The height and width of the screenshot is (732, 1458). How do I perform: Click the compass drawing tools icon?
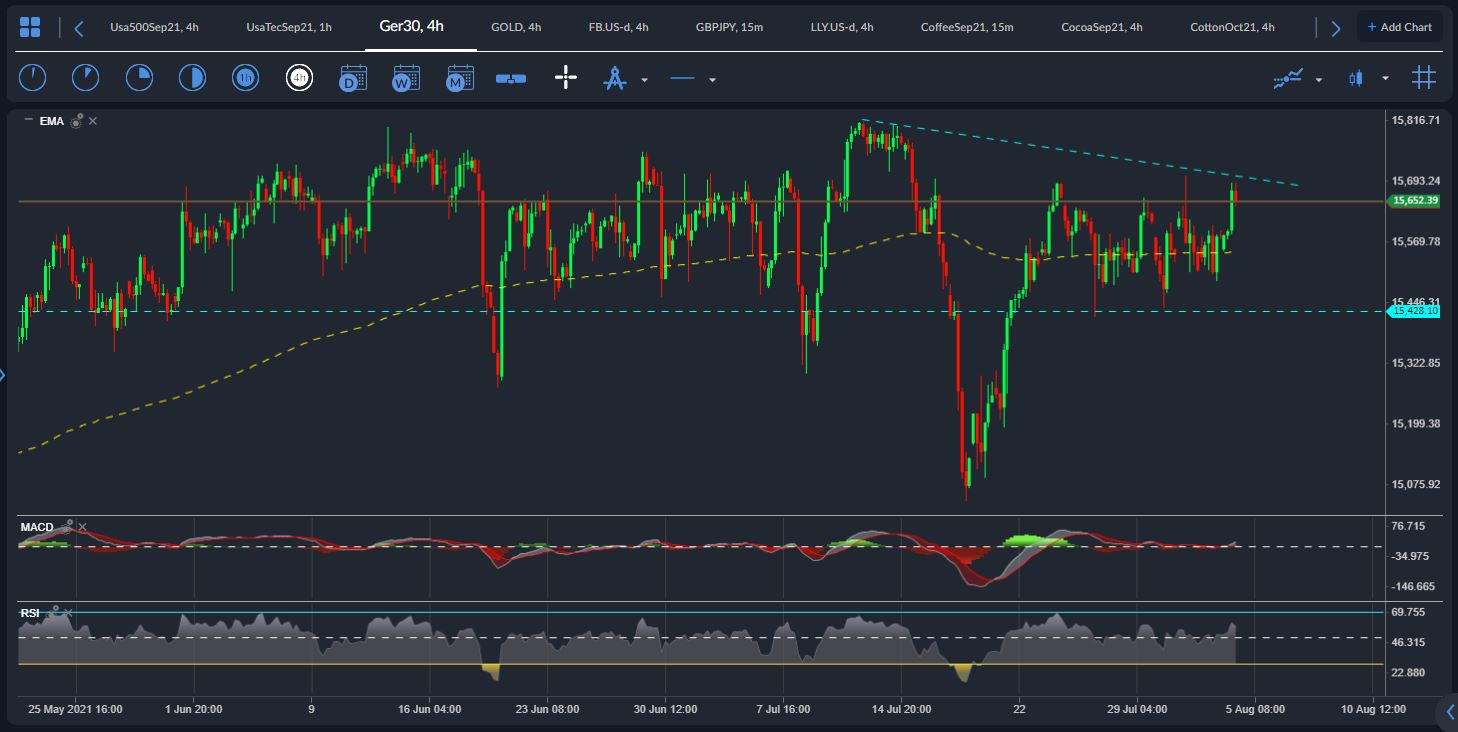[x=614, y=78]
